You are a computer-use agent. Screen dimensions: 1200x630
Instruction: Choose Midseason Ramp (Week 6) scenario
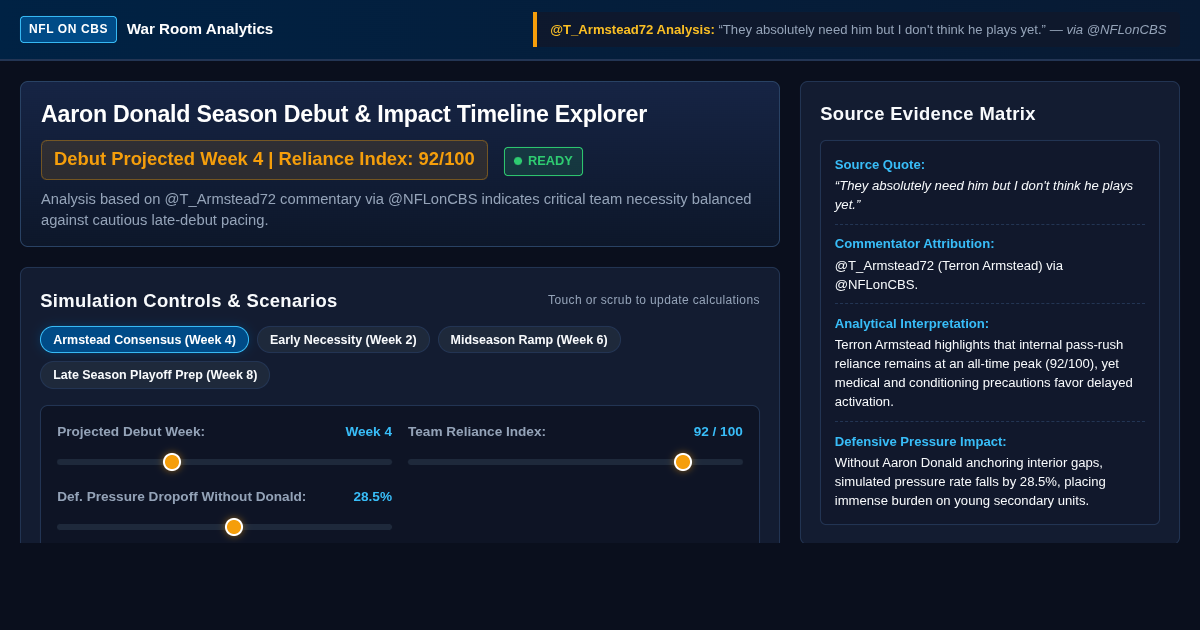click(529, 340)
